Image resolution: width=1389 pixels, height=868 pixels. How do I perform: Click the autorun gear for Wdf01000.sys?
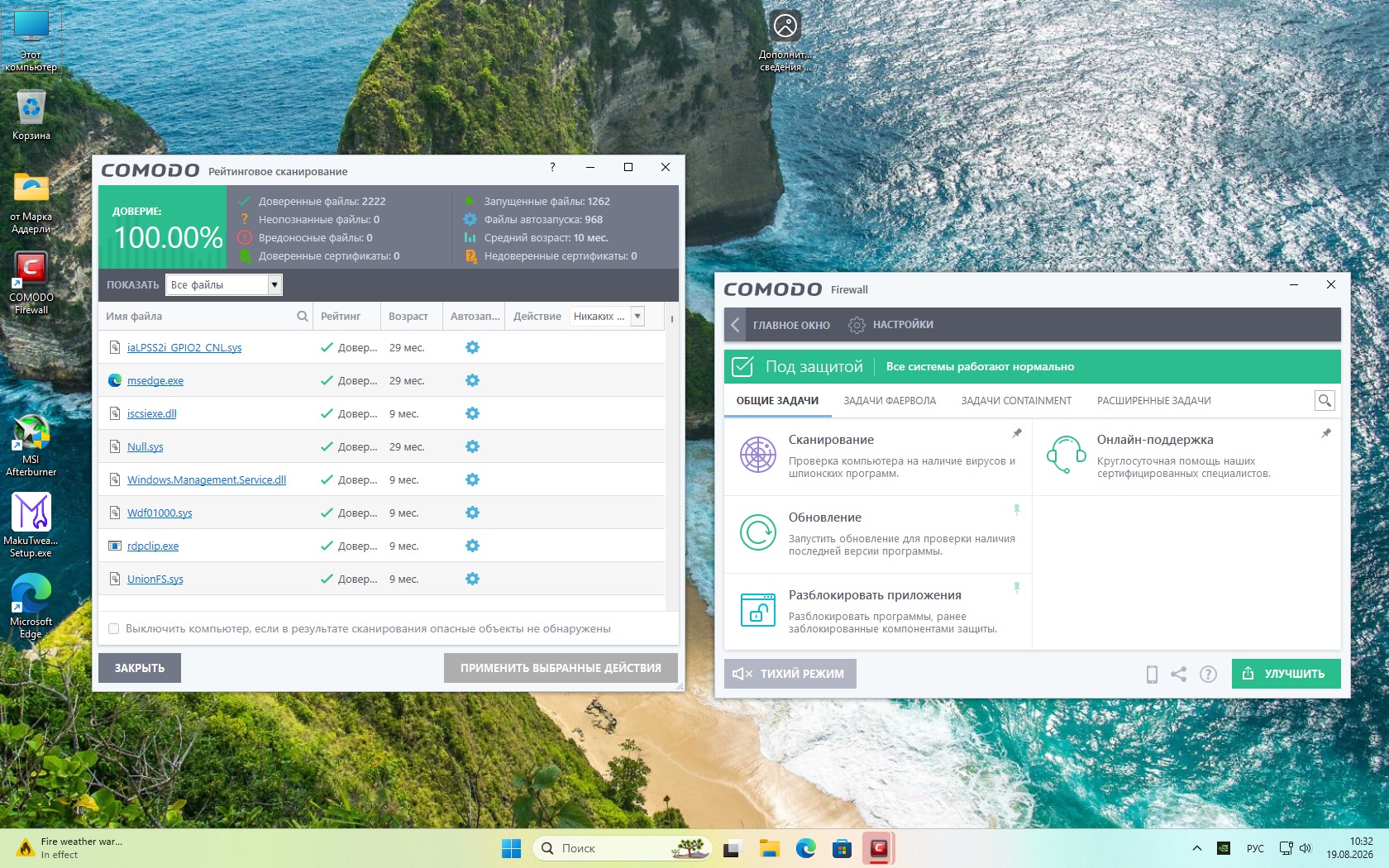(x=472, y=513)
